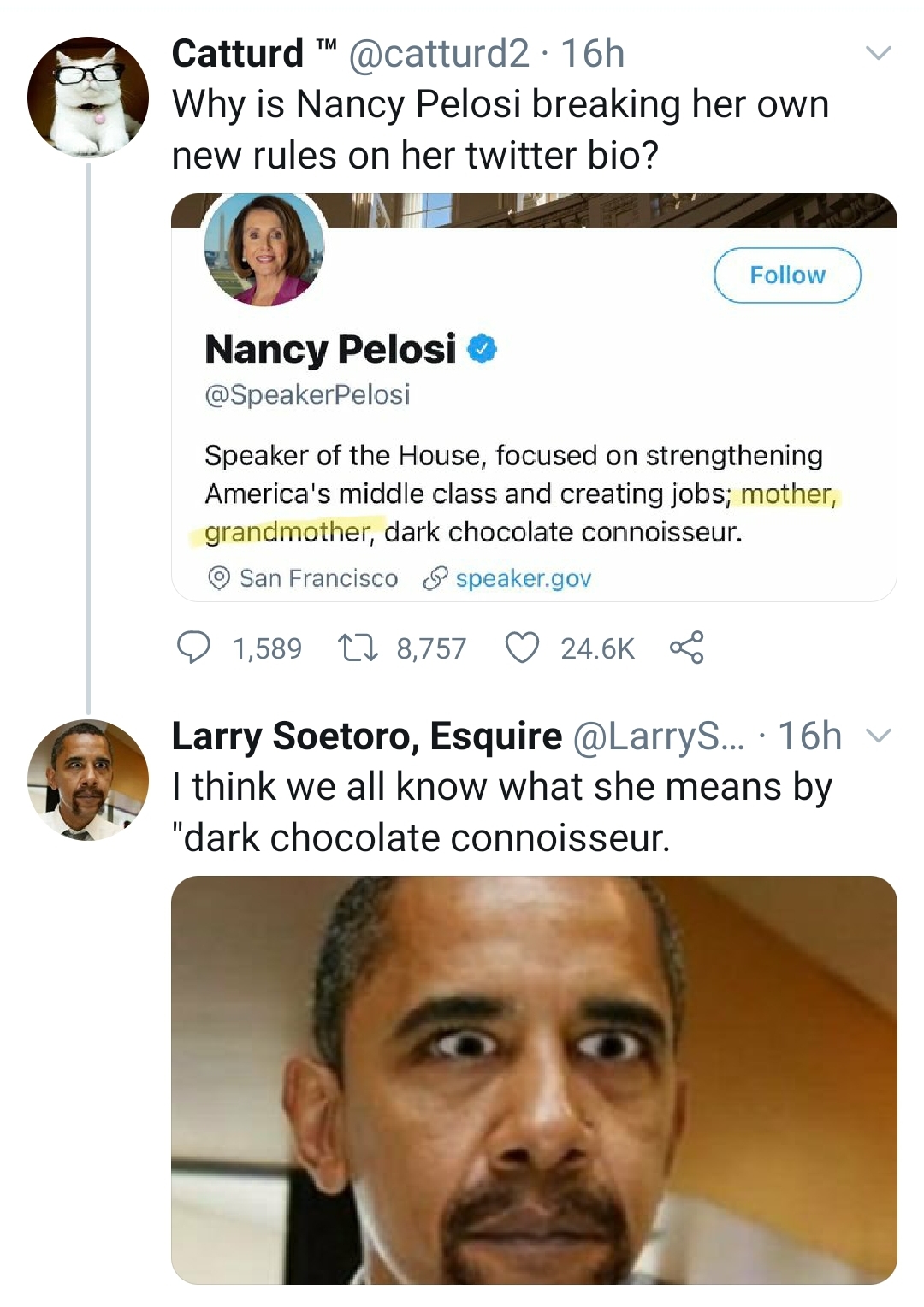Open the large photo attached to the reply
Screen dimensions: 924x1307
pos(534,1079)
